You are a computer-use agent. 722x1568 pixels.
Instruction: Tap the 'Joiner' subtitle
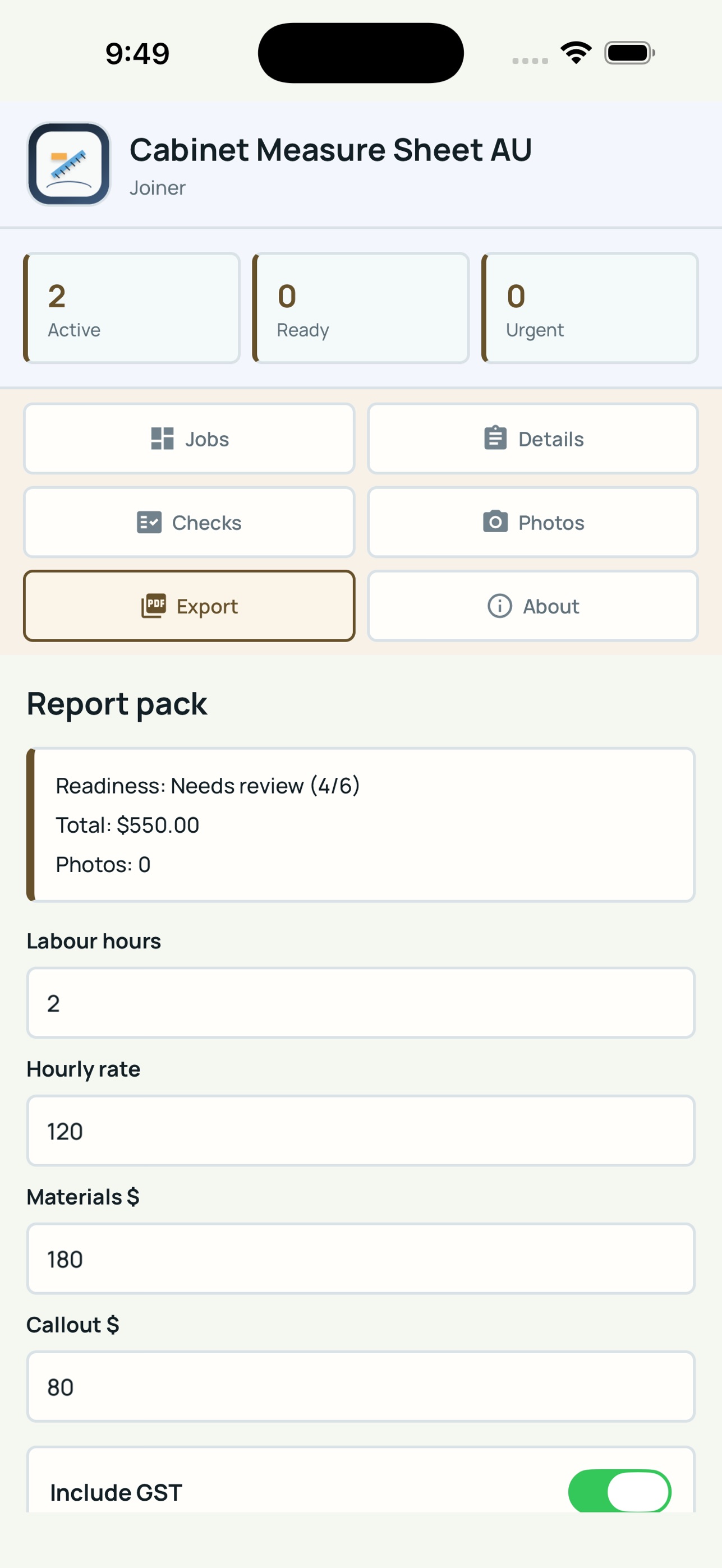(x=158, y=188)
